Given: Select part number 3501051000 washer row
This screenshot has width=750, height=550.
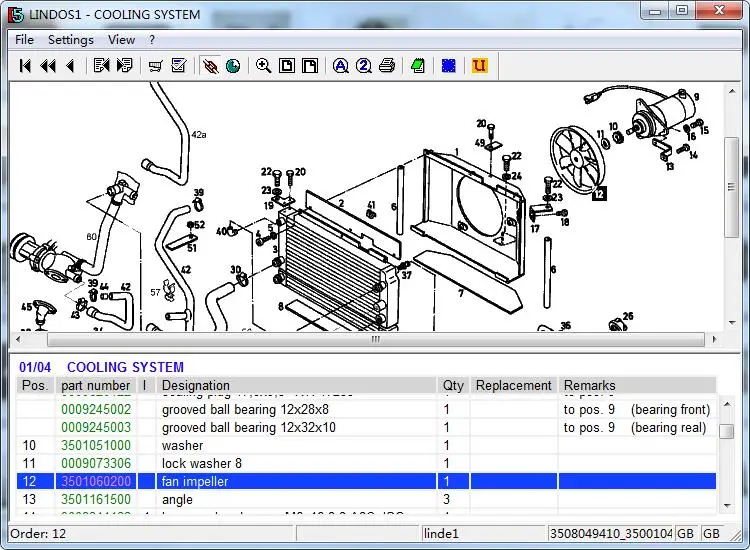Looking at the screenshot, I should 366,445.
